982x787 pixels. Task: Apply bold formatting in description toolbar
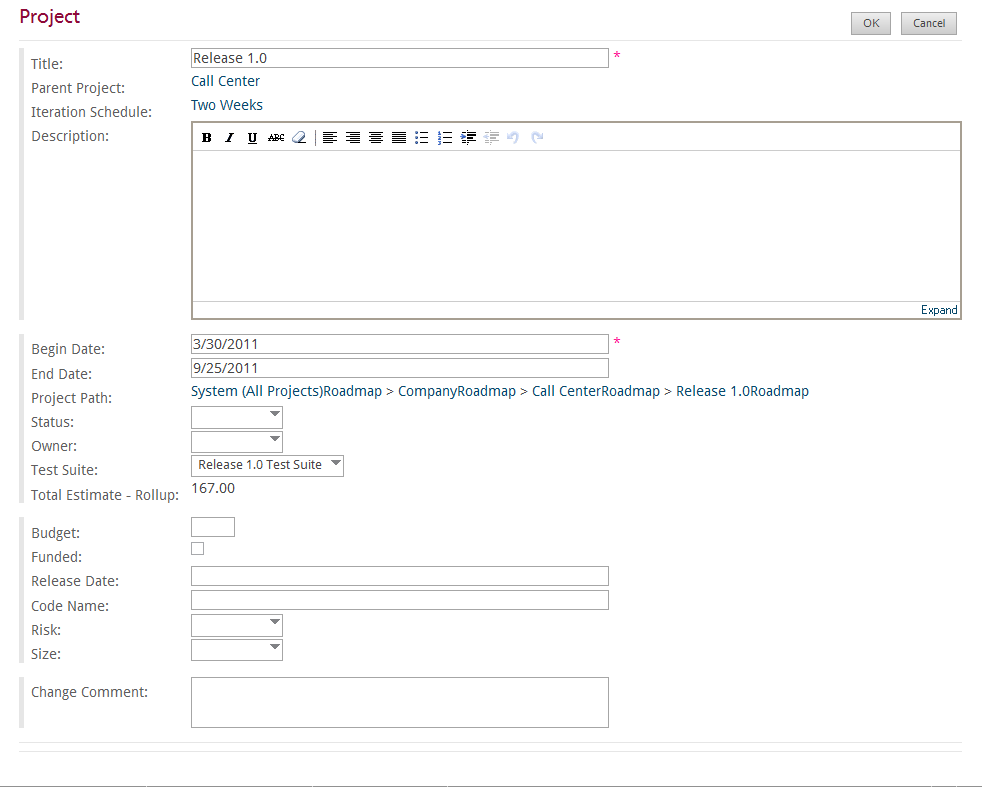coord(207,138)
